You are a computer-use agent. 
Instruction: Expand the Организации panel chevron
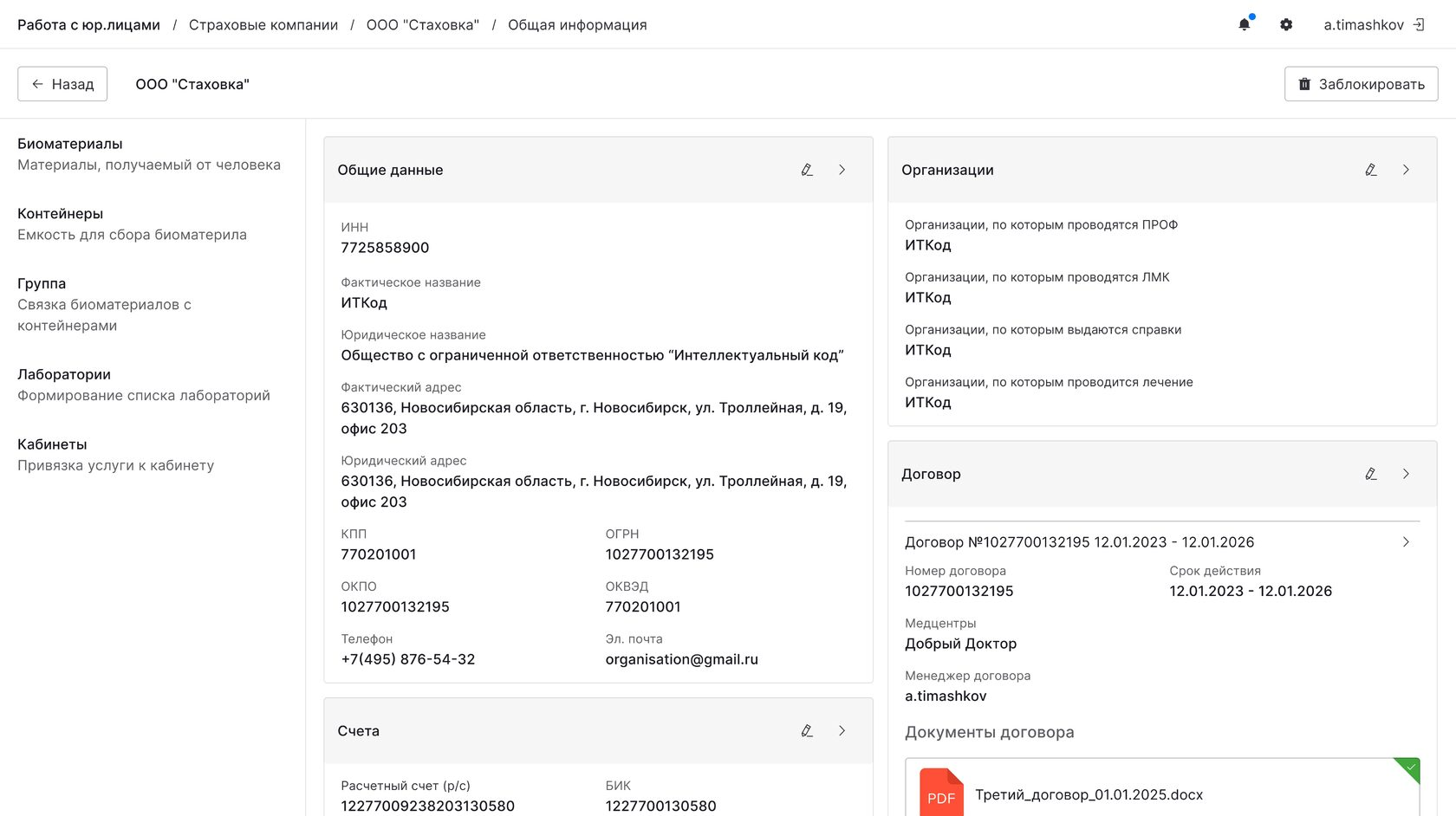[1406, 170]
